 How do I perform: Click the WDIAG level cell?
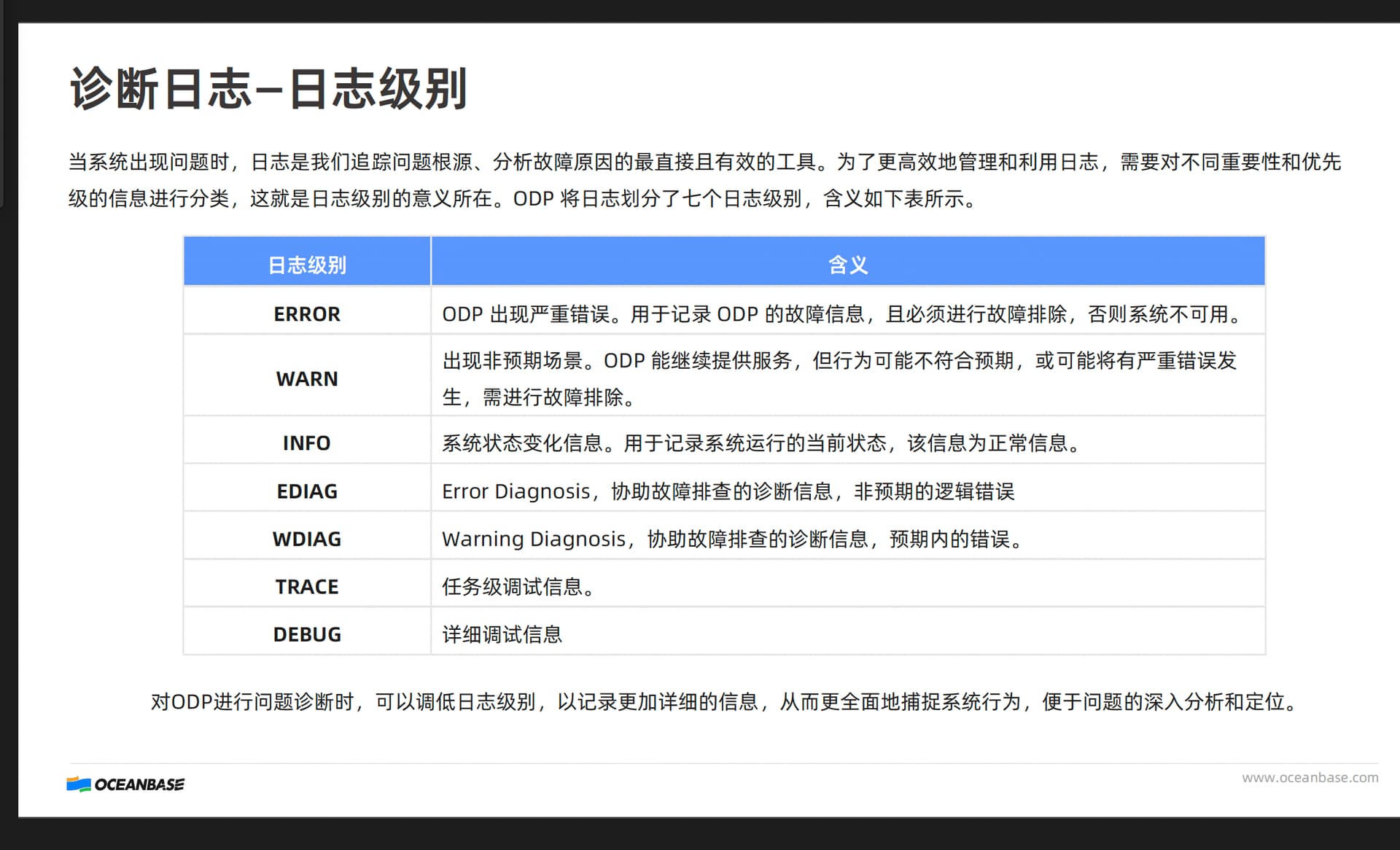(307, 539)
